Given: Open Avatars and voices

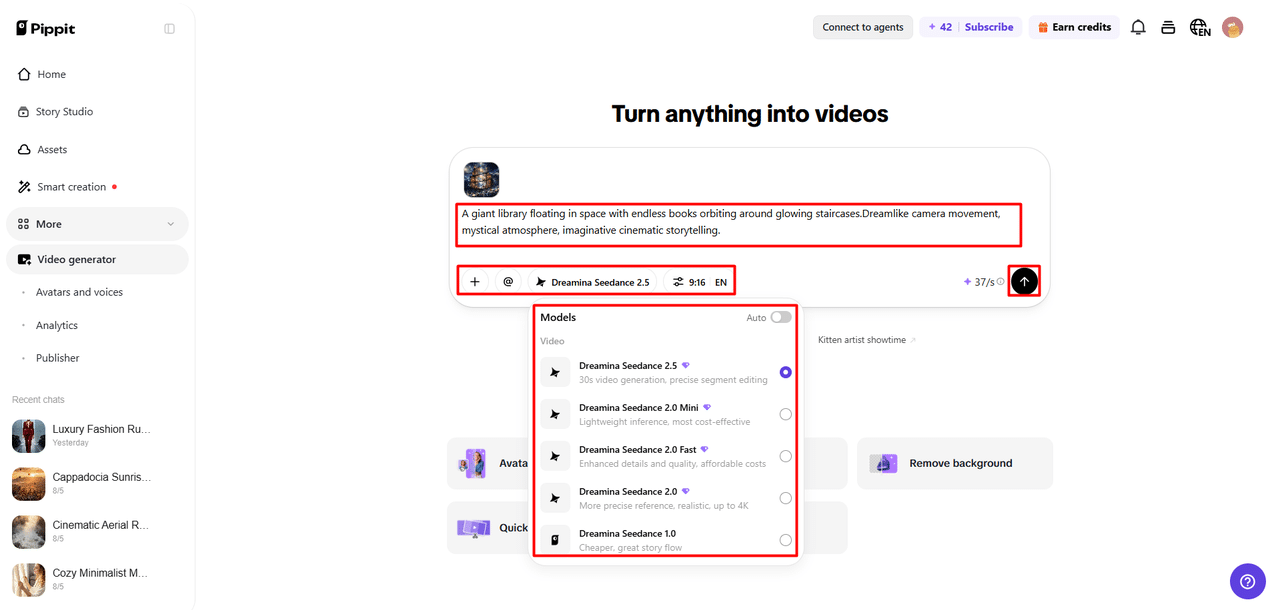Looking at the screenshot, I should click(79, 292).
